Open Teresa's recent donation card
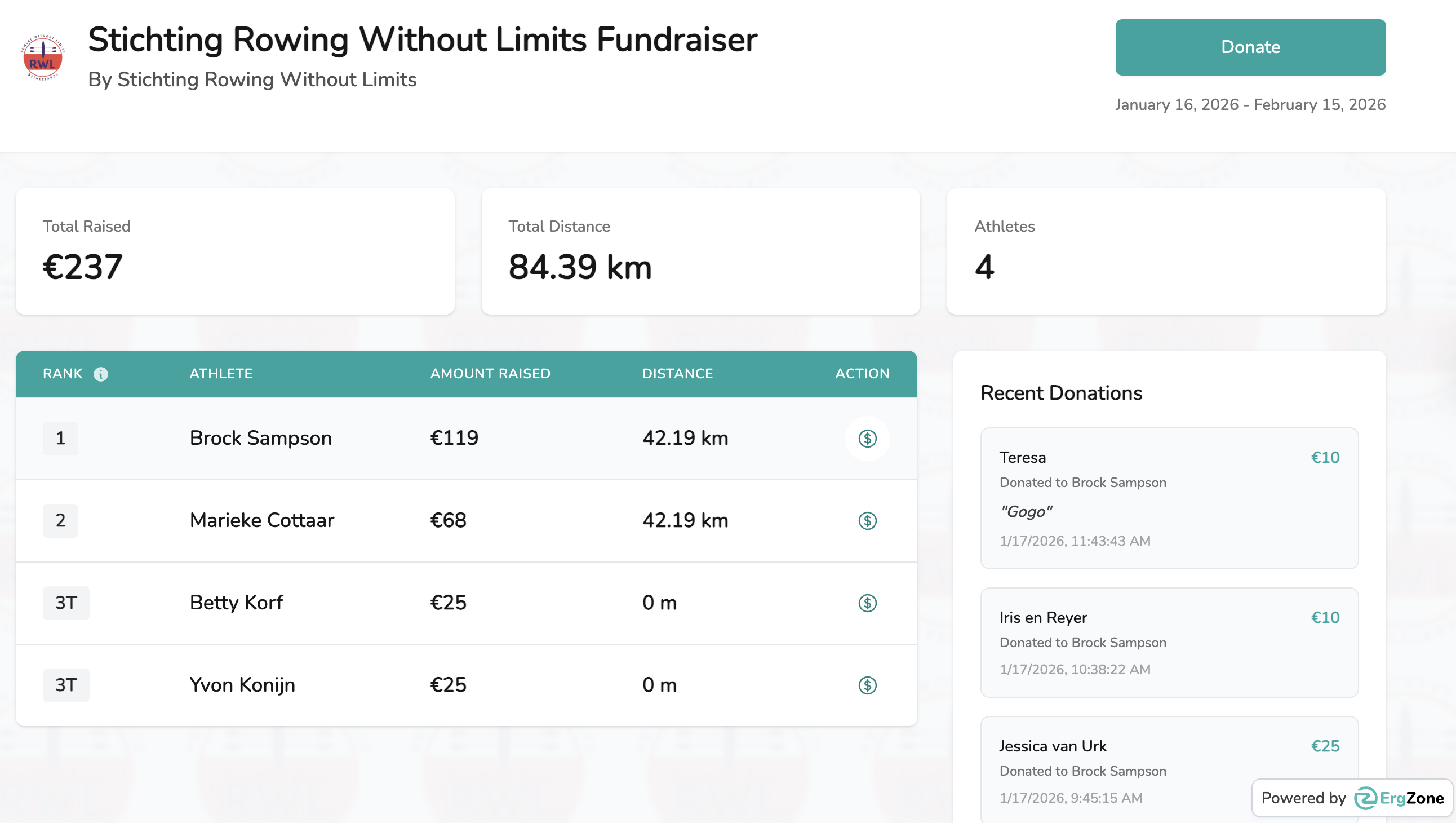This screenshot has width=1456, height=823. click(x=1169, y=498)
